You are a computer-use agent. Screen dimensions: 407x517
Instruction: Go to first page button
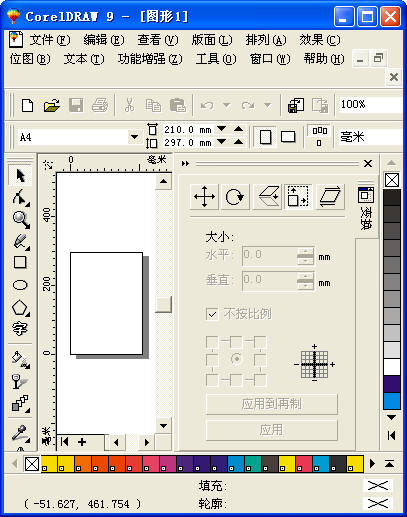tap(64, 442)
